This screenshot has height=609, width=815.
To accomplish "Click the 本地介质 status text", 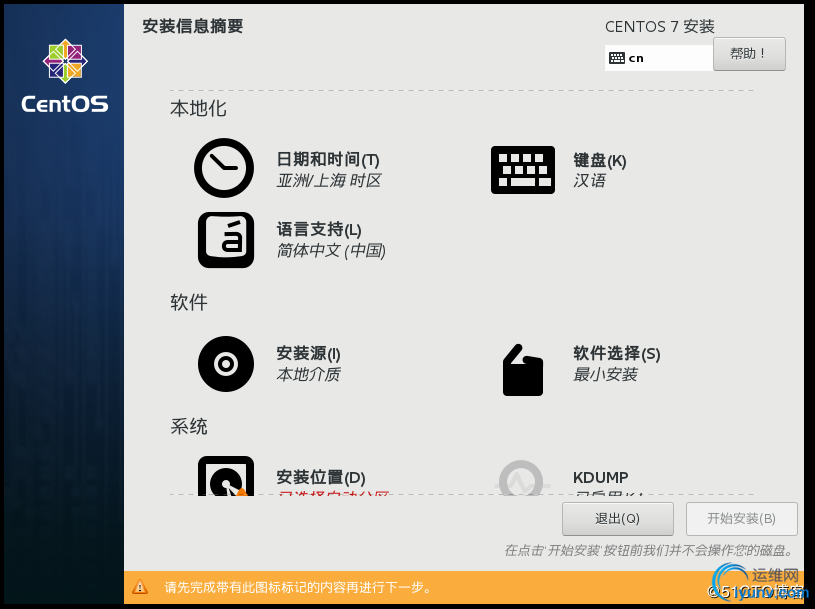I will (x=308, y=374).
